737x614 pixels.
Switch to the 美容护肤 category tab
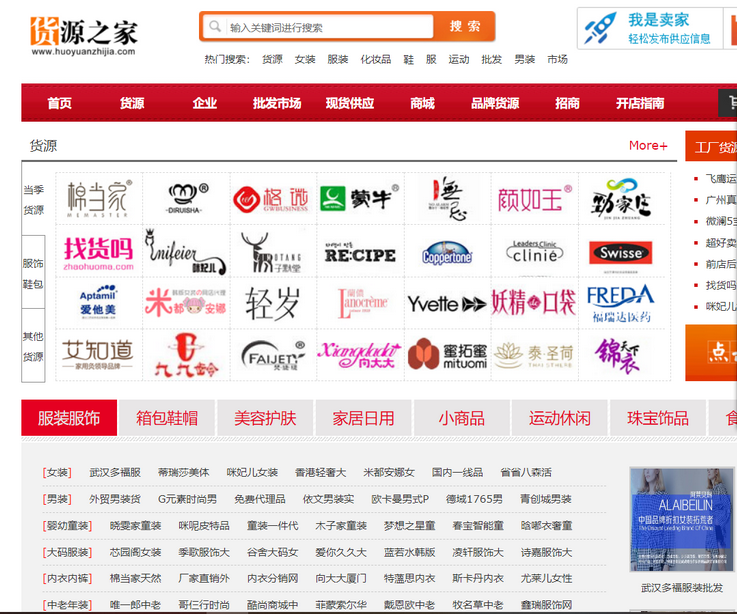pos(265,418)
